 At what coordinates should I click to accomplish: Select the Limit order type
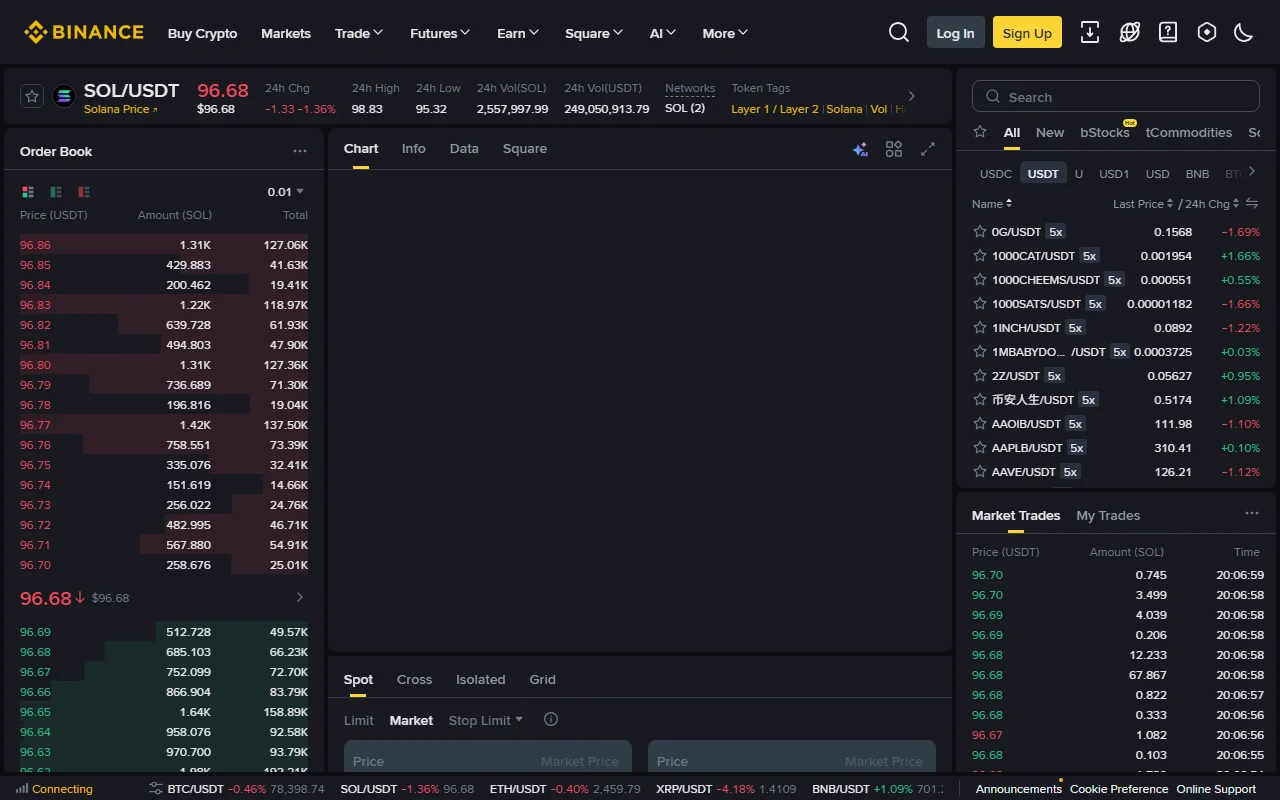pos(359,720)
